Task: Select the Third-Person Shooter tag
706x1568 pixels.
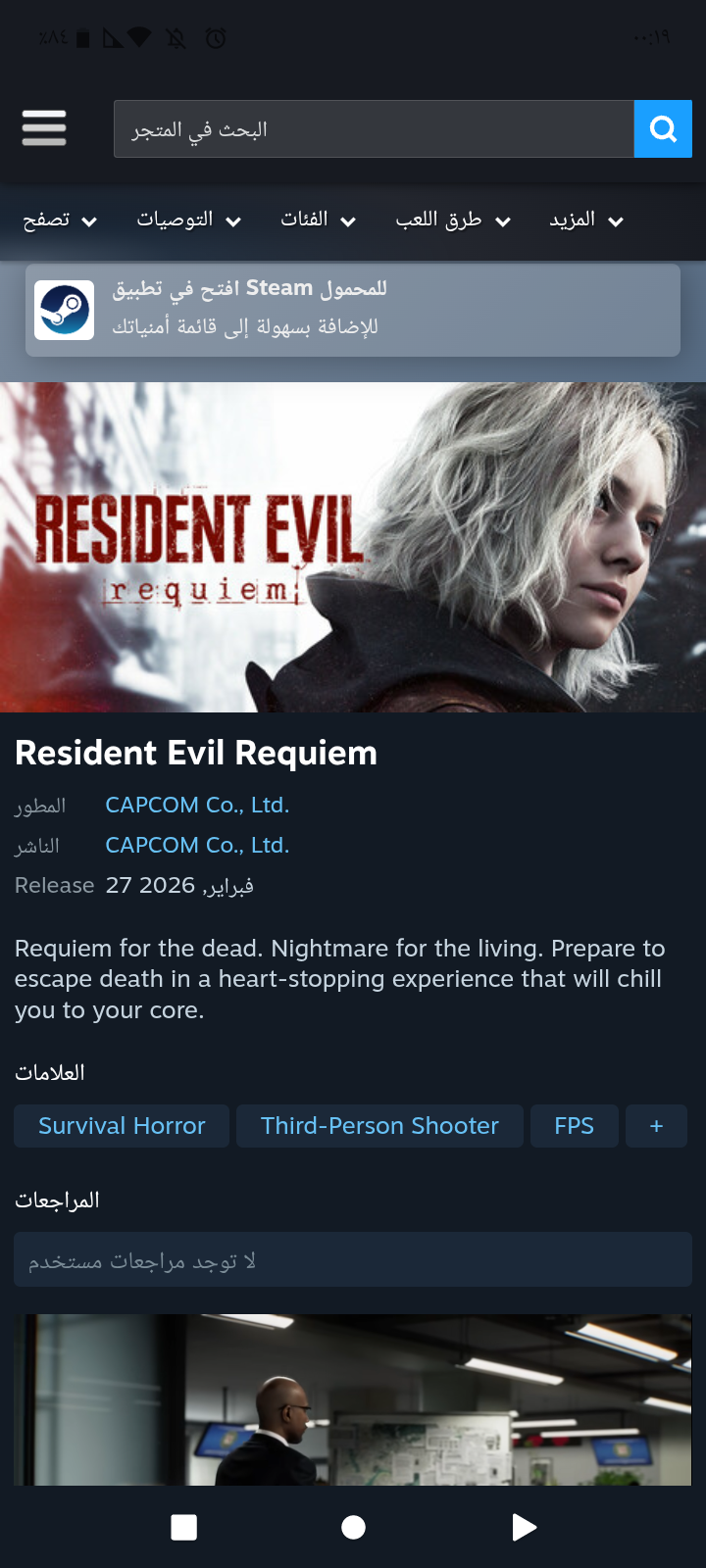Action: (x=379, y=1126)
